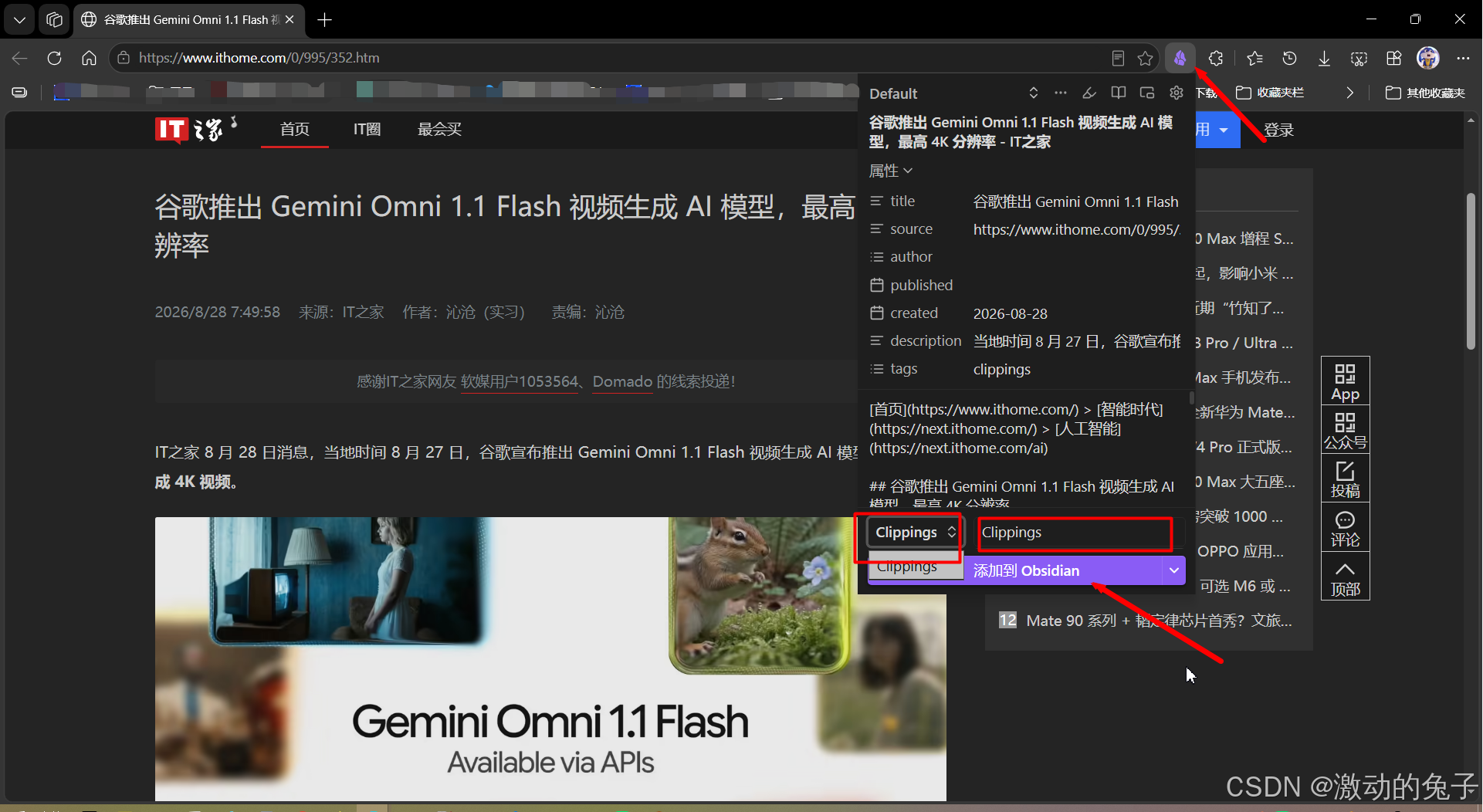Expand the 添加到 Obsidian split-button arrow

point(1173,570)
